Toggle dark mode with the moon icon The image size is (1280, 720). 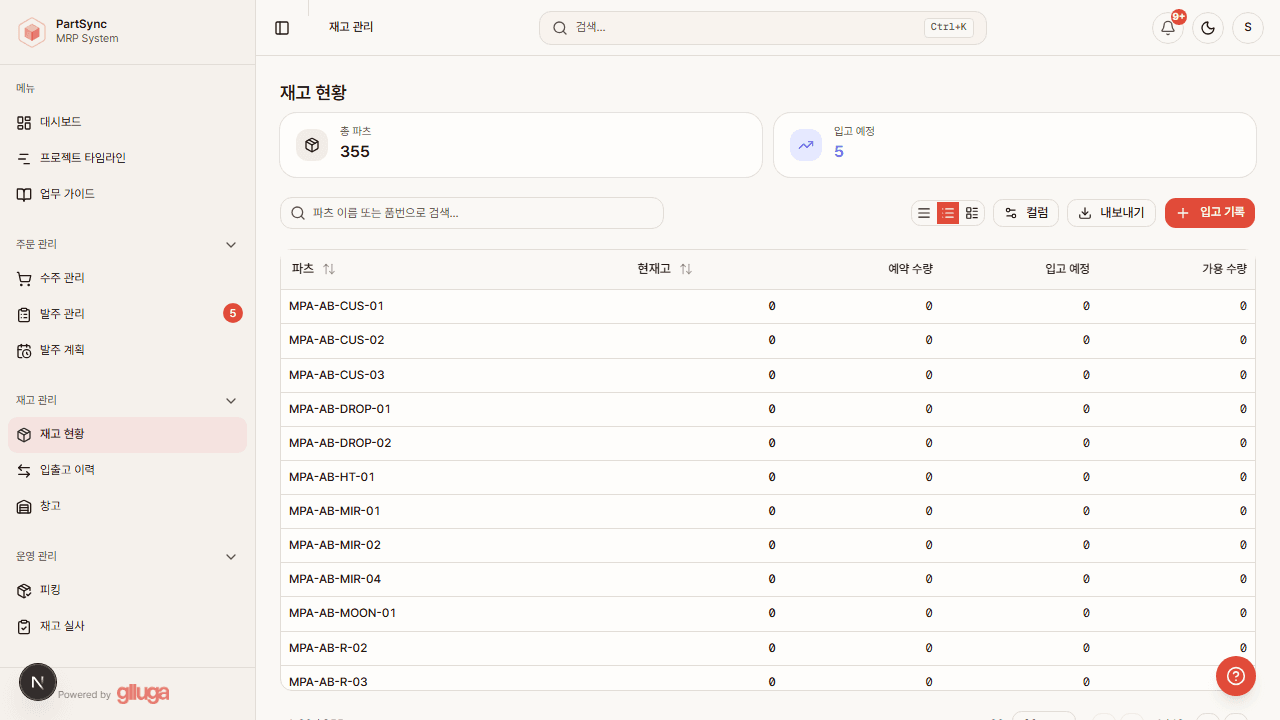tap(1207, 27)
